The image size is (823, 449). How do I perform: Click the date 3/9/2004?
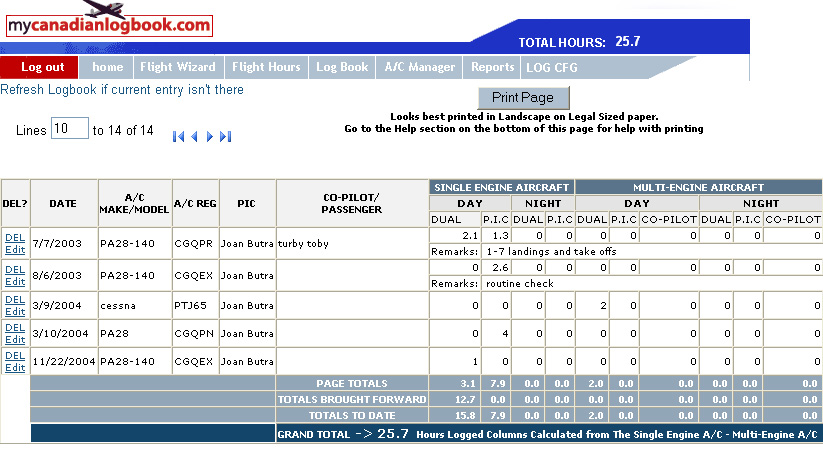pyautogui.click(x=57, y=306)
